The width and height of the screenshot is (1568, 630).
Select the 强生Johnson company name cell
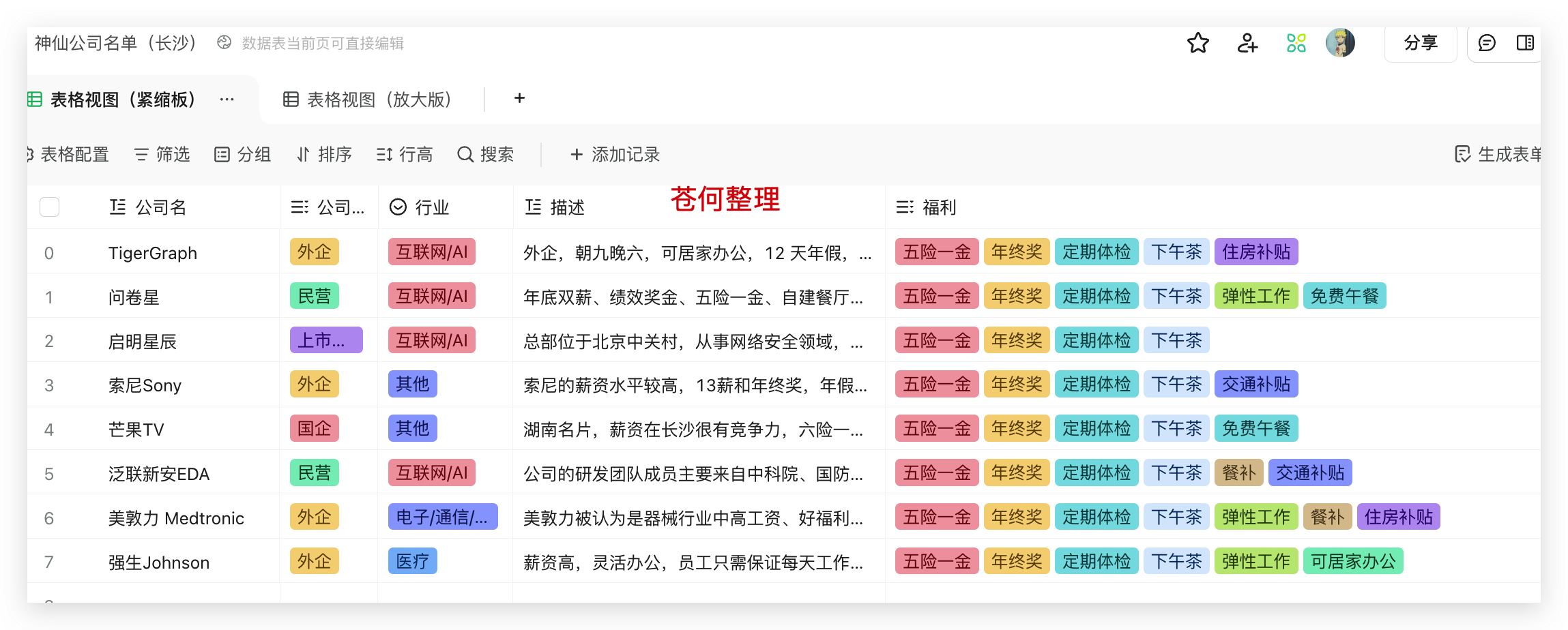click(x=159, y=562)
